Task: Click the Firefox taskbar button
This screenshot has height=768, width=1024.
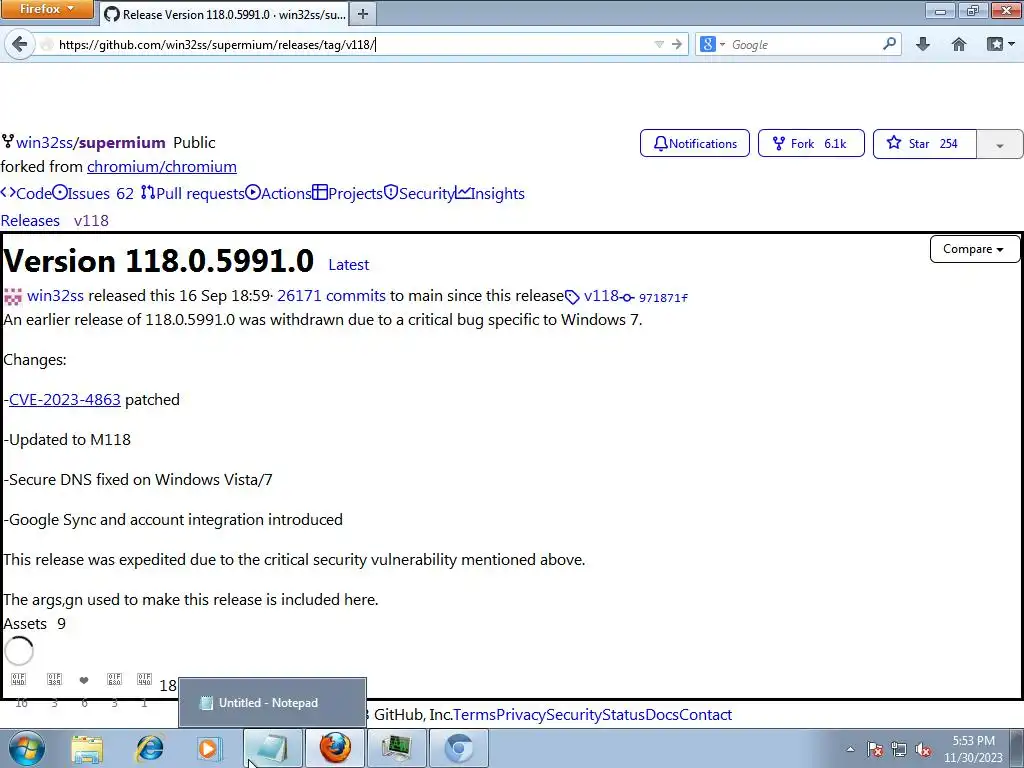Action: pyautogui.click(x=335, y=748)
